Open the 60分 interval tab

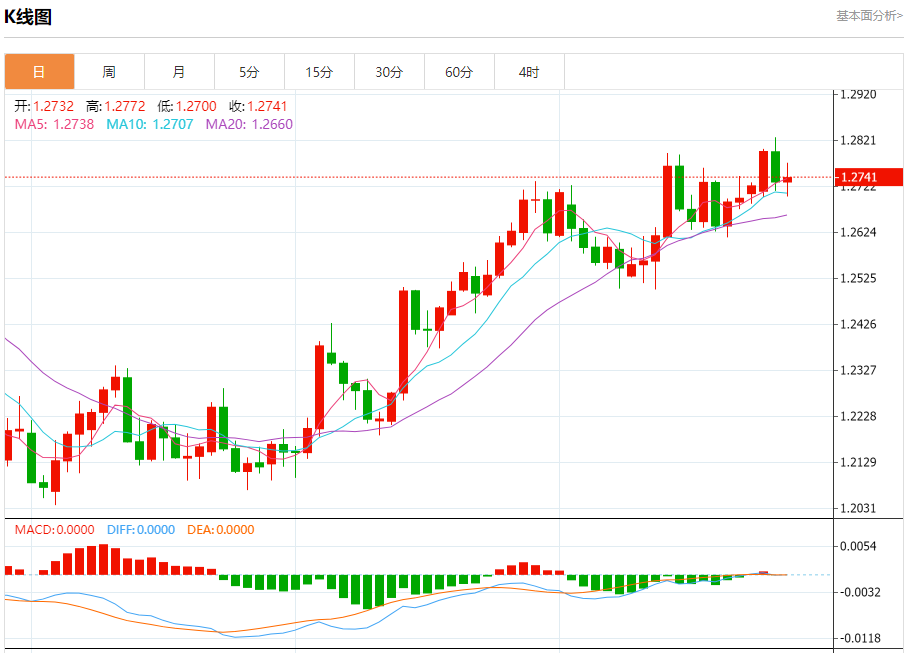click(460, 72)
